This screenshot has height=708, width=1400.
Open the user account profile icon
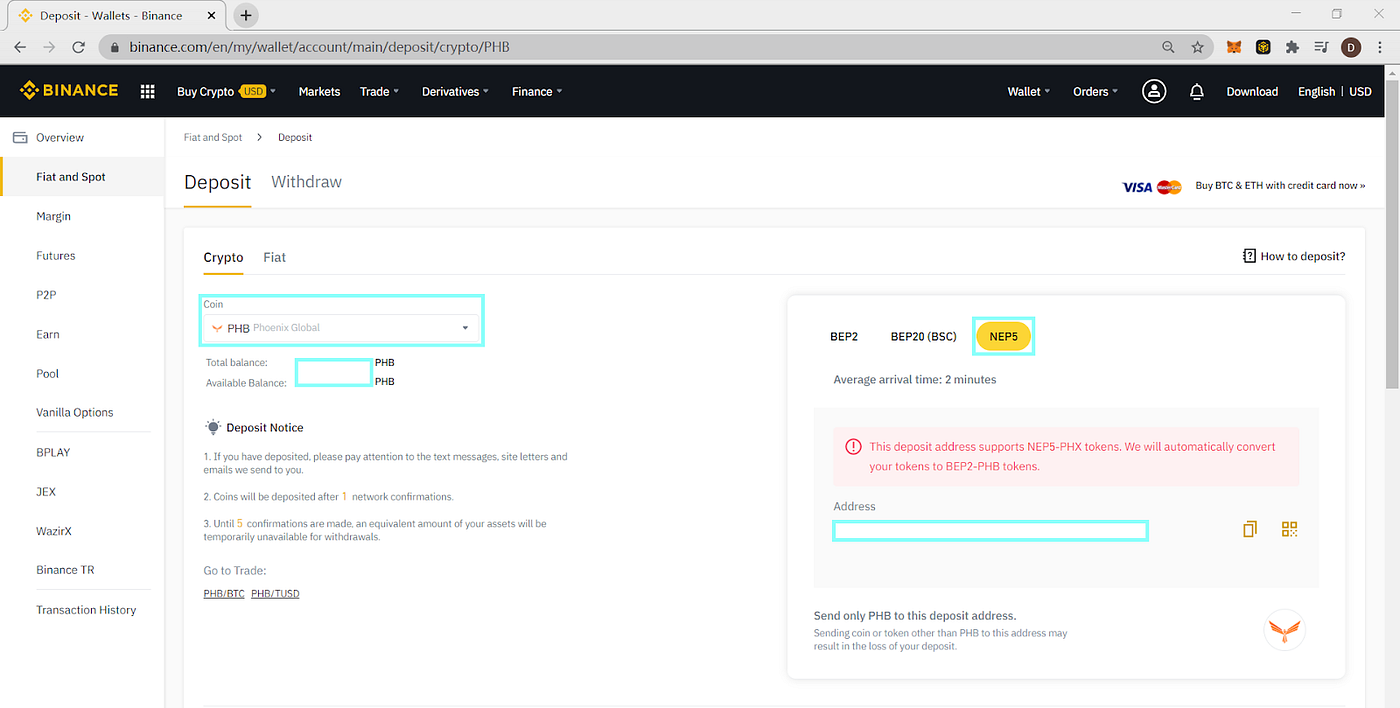point(1154,91)
